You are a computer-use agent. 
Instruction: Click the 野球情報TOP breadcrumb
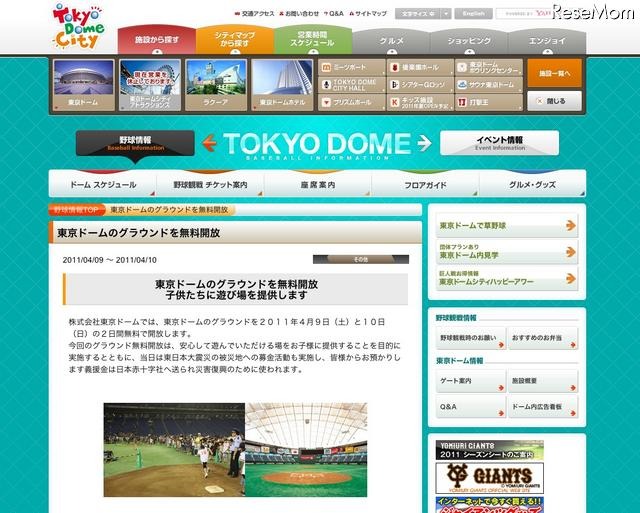pos(76,210)
